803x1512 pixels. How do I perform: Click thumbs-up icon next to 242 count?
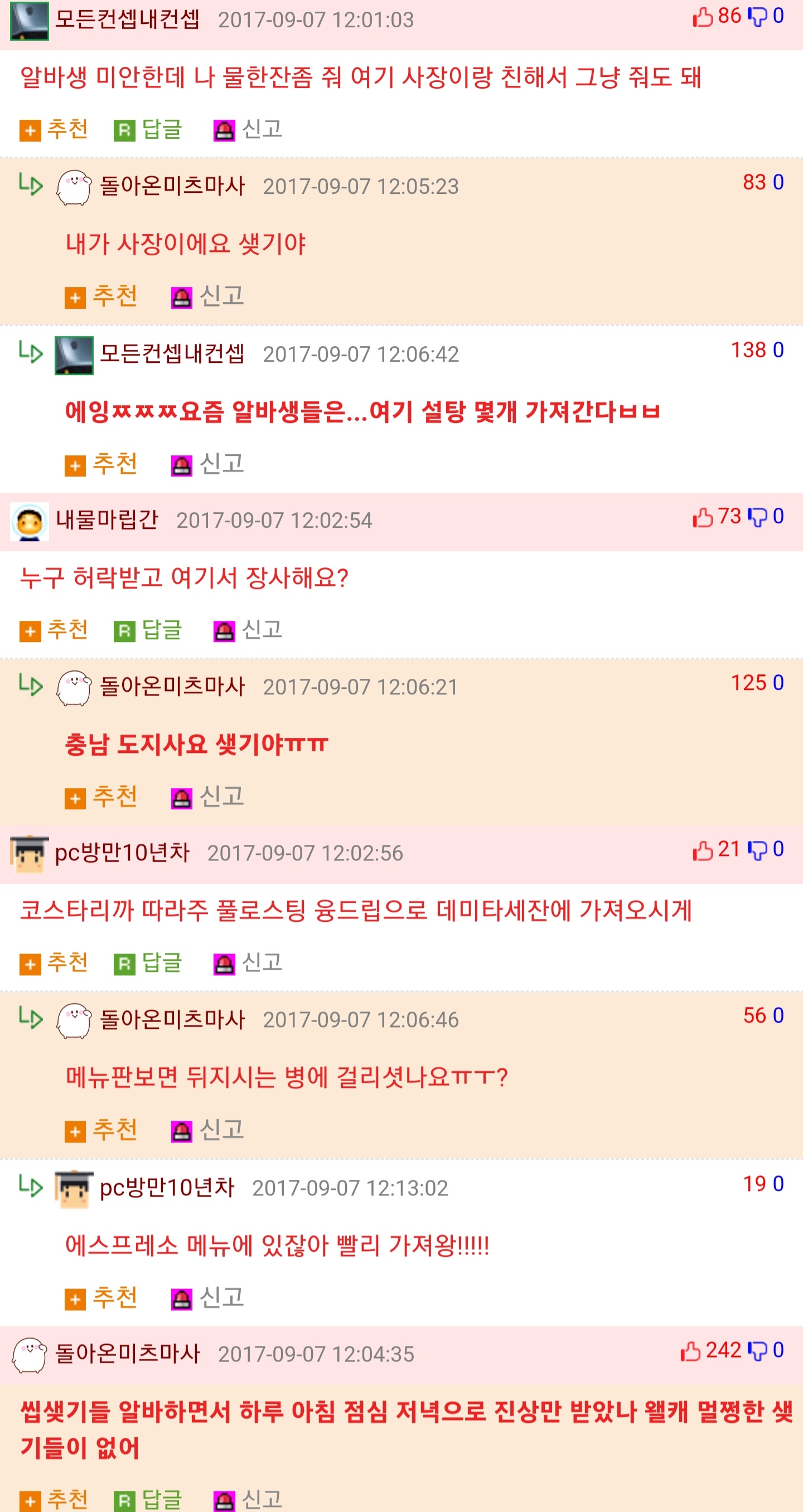(x=690, y=1351)
